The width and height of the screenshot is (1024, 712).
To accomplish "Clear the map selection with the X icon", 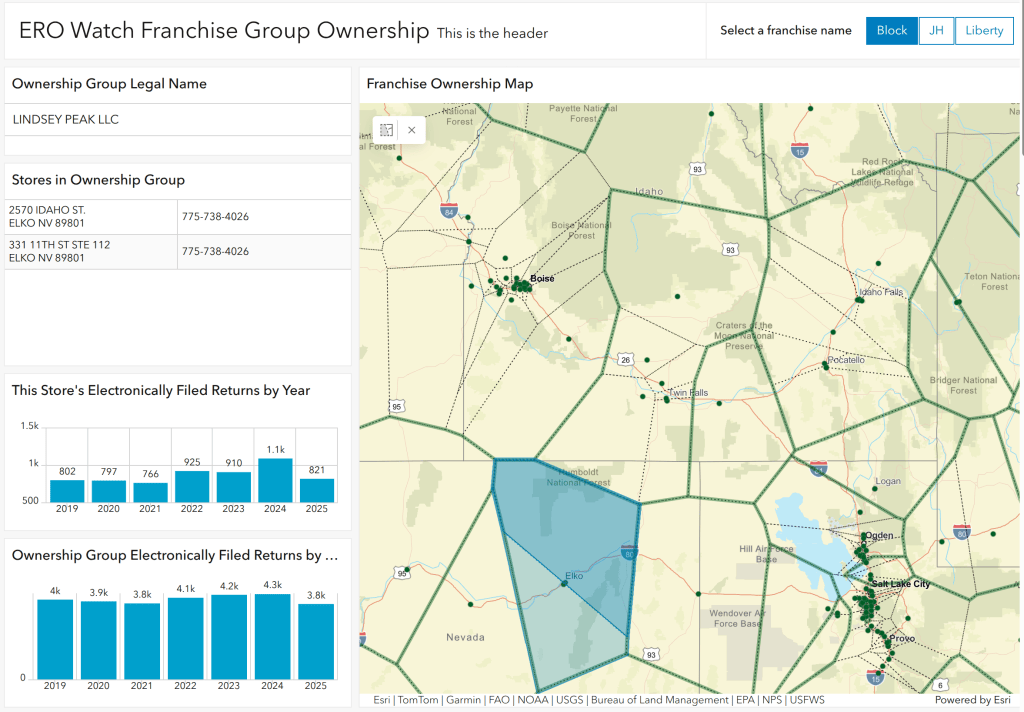I will [411, 130].
